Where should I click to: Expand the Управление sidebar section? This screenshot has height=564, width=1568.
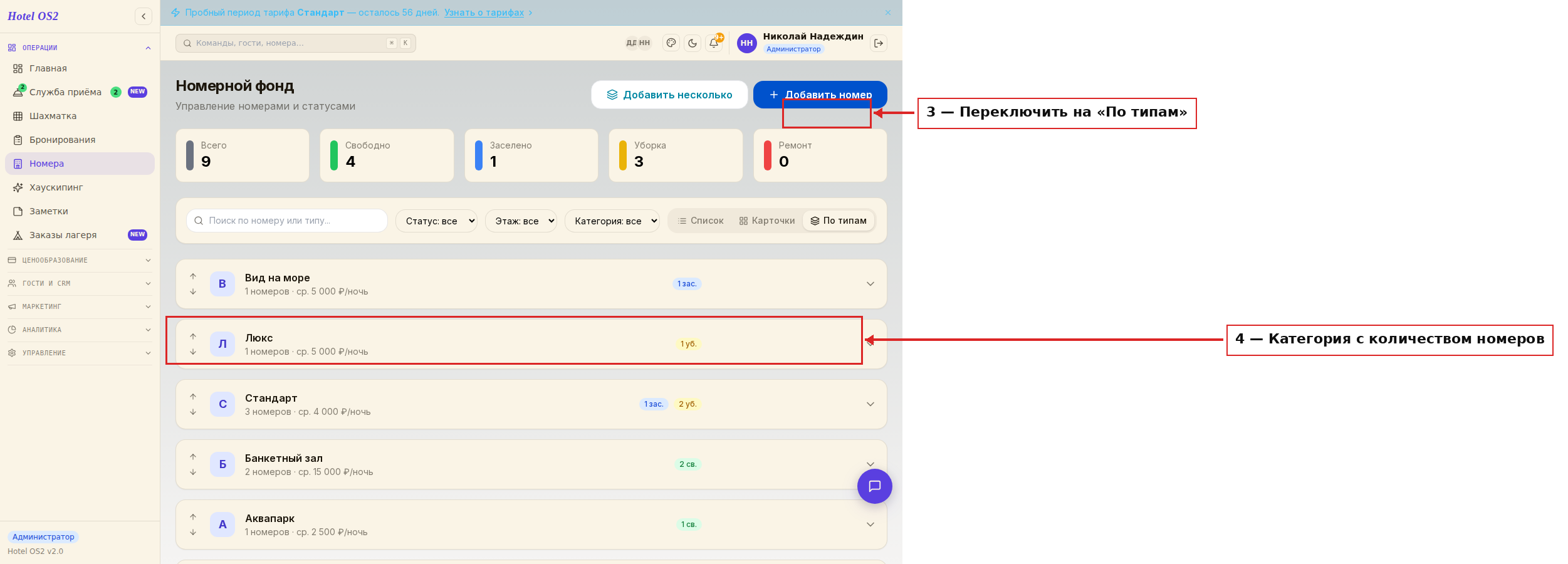point(80,353)
